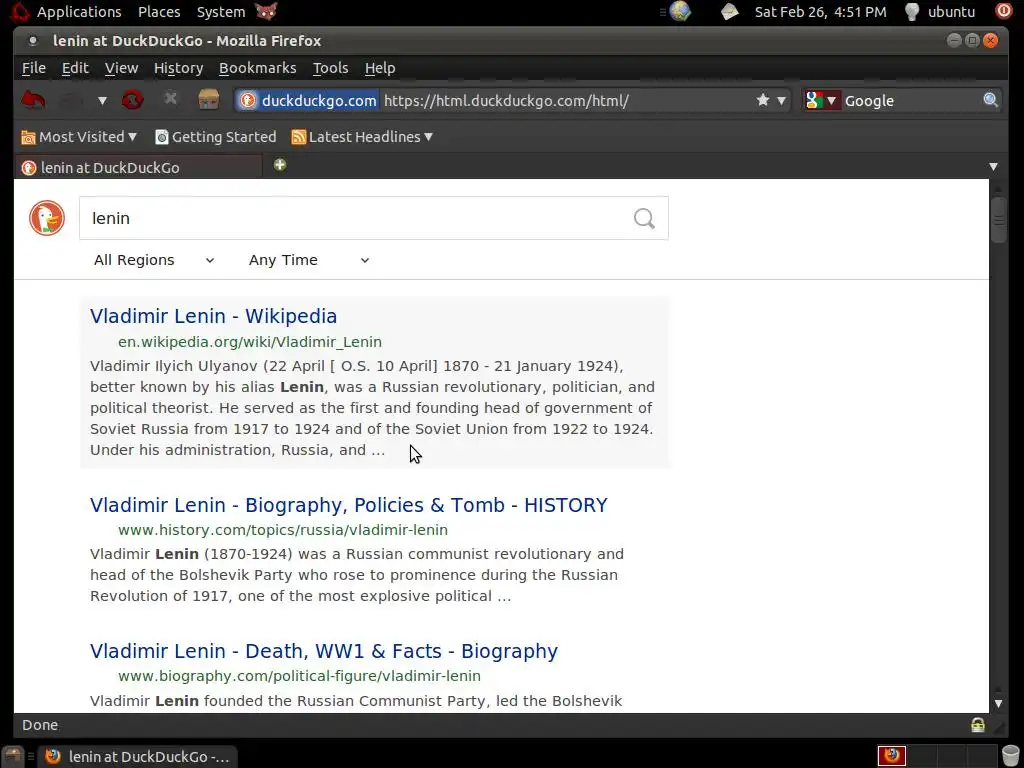The height and width of the screenshot is (768, 1024).
Task: Click the show desktop icon in bottom panel
Action: pos(13,756)
